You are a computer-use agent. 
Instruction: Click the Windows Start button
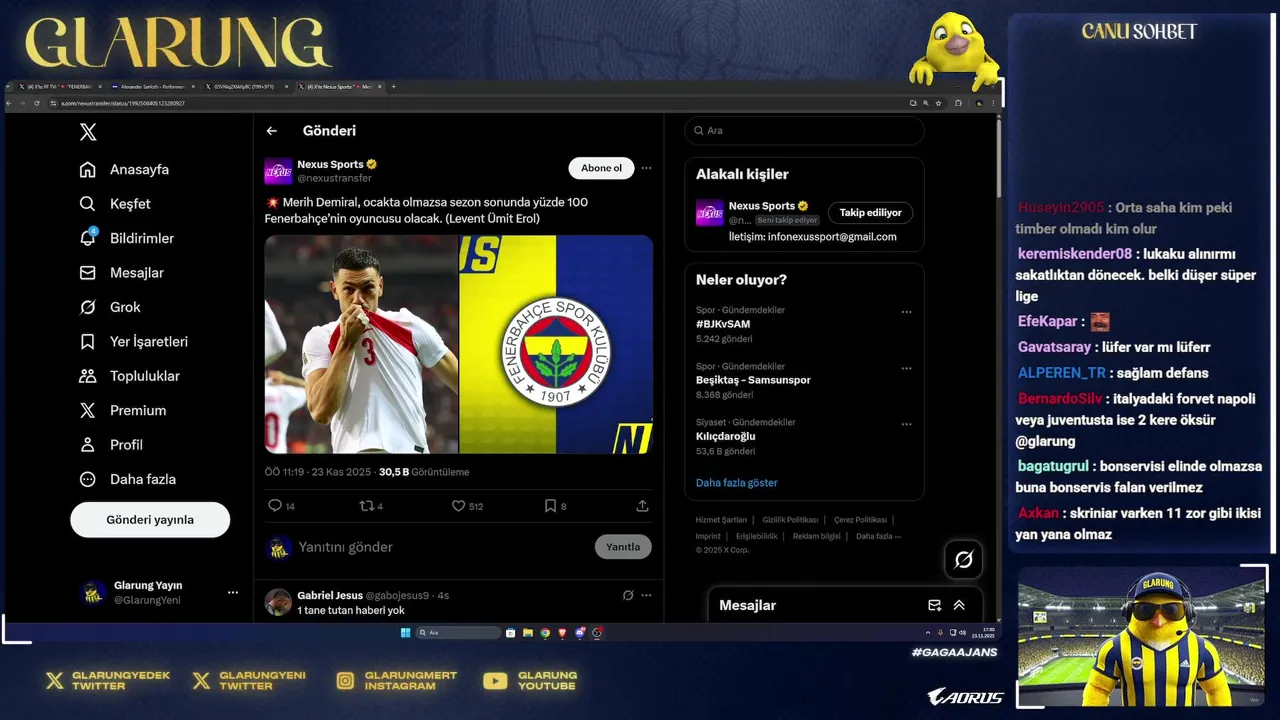pos(405,633)
